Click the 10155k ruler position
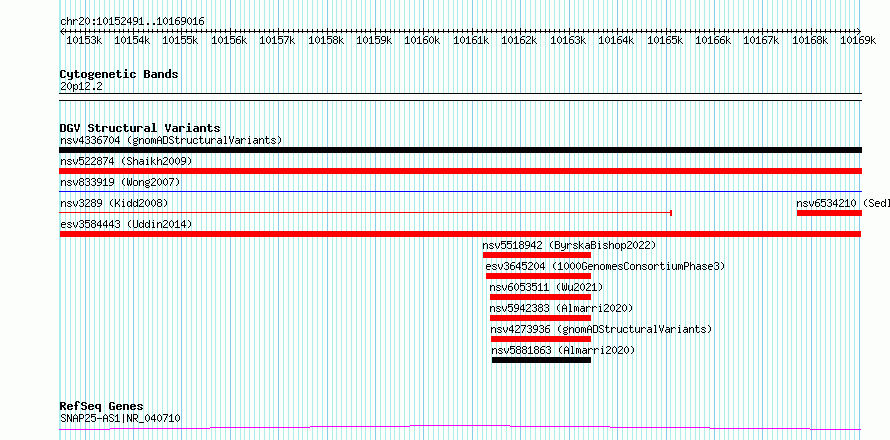The image size is (890, 440). [x=180, y=40]
